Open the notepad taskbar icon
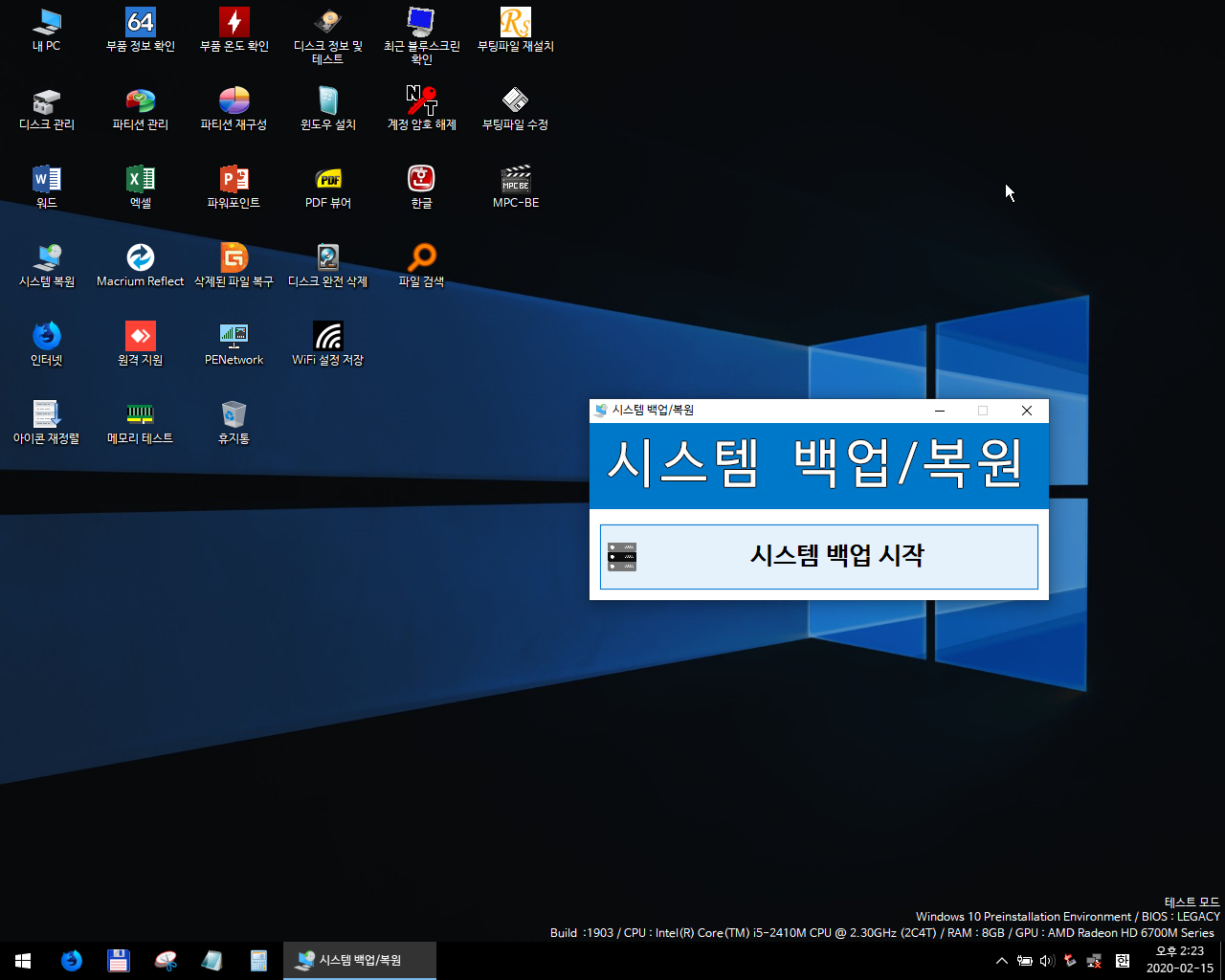The width and height of the screenshot is (1225, 980). point(212,961)
